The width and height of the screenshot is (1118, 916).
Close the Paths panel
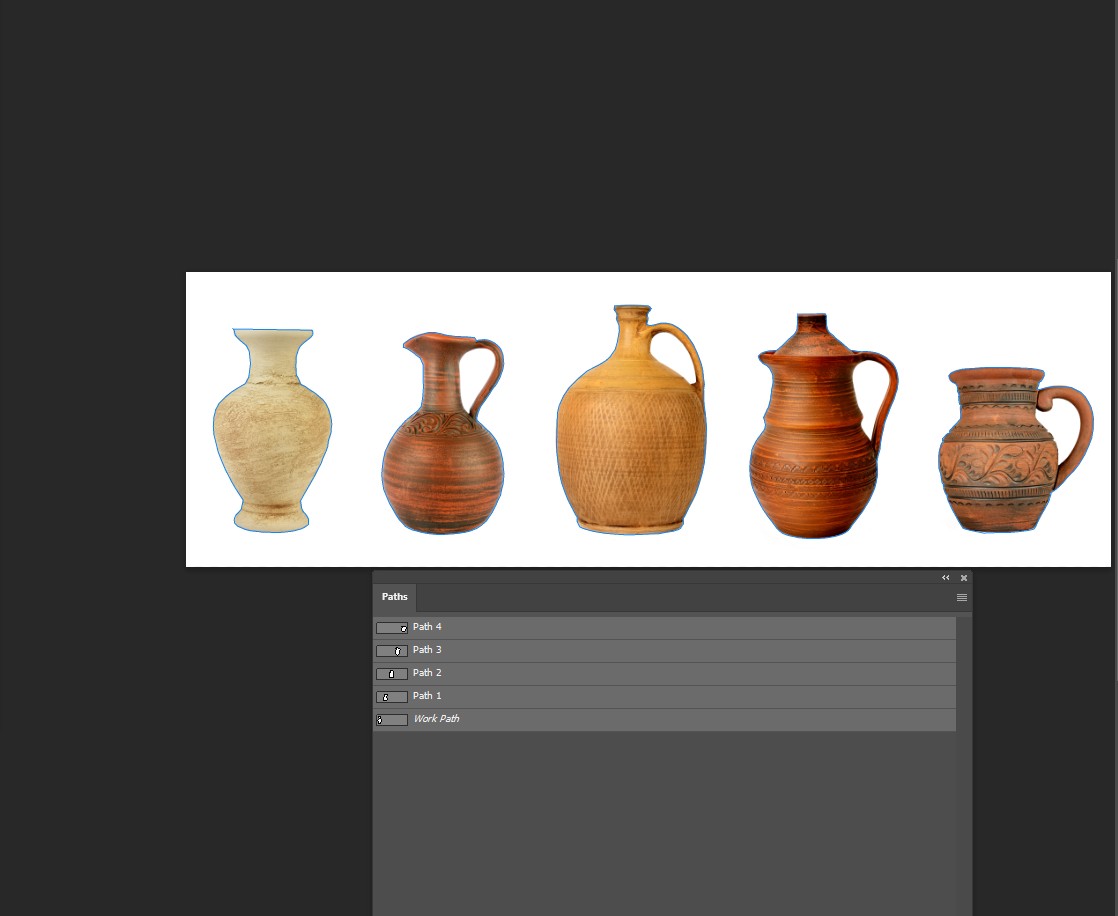(964, 578)
